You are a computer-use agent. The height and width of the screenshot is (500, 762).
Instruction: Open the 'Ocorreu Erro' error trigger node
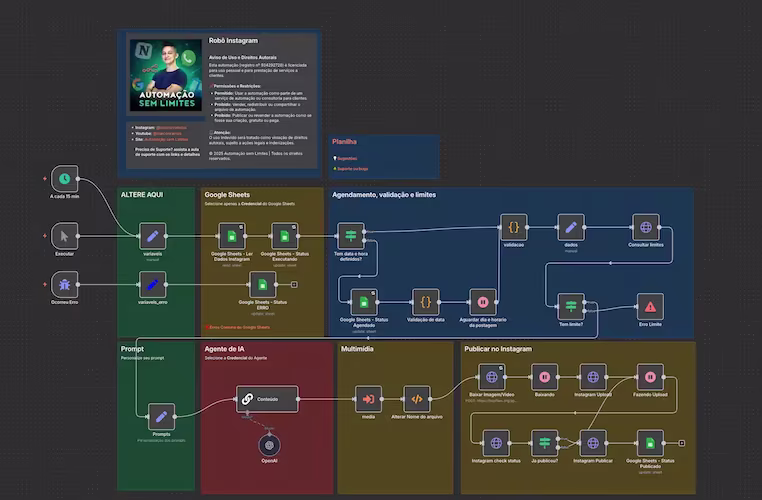64,284
